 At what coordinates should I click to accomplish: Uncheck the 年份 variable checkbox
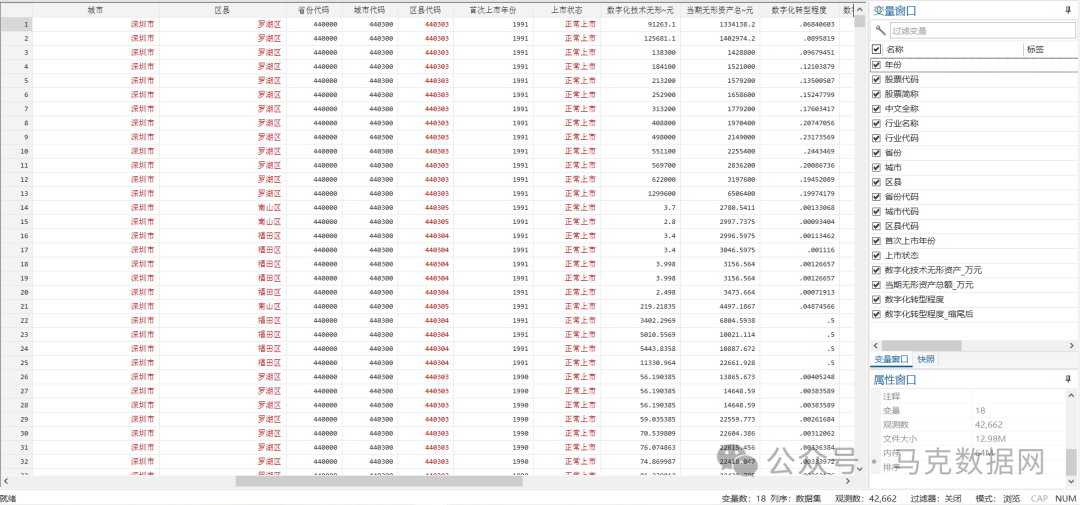(877, 65)
